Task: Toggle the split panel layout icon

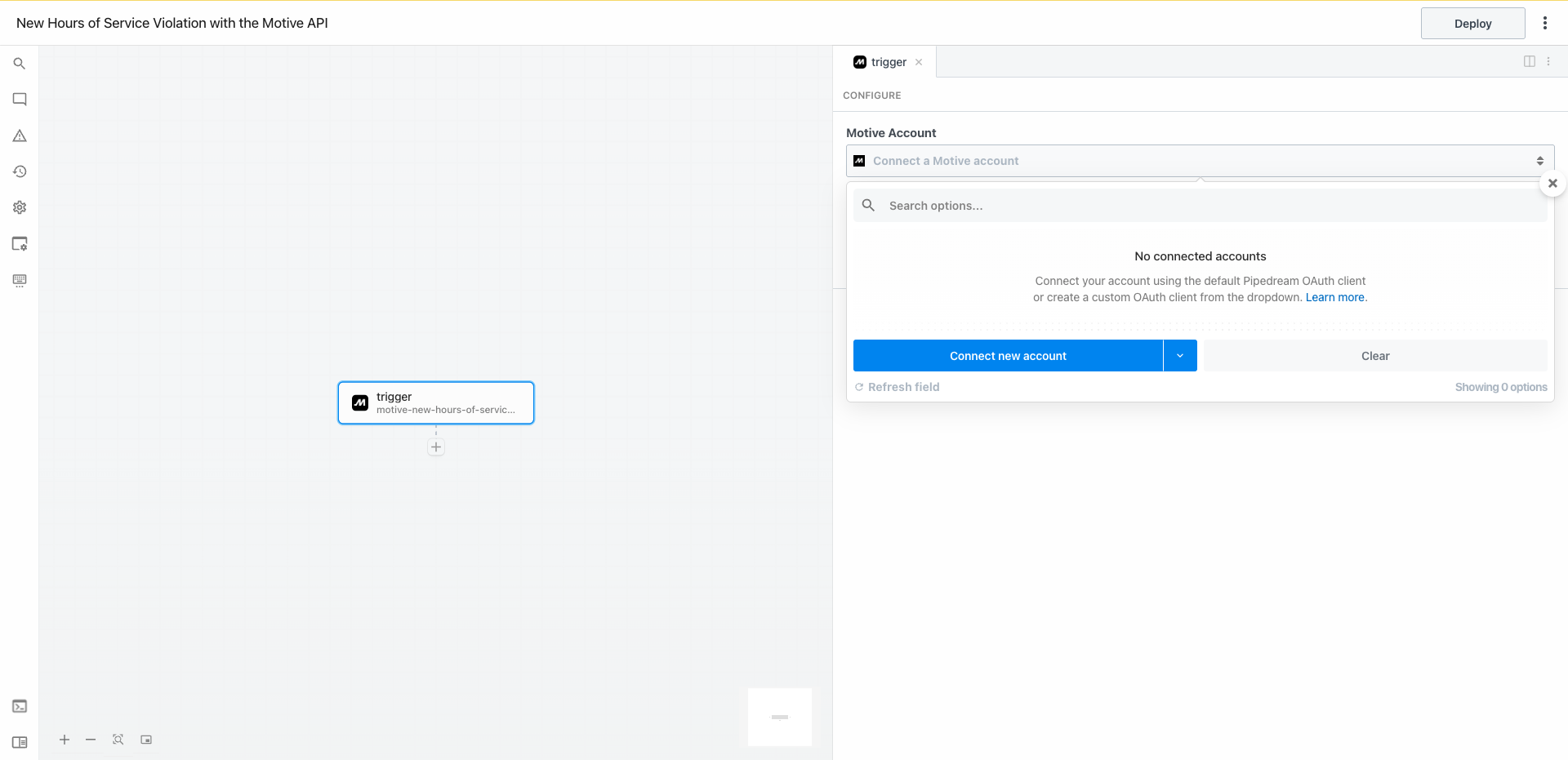Action: (1529, 62)
